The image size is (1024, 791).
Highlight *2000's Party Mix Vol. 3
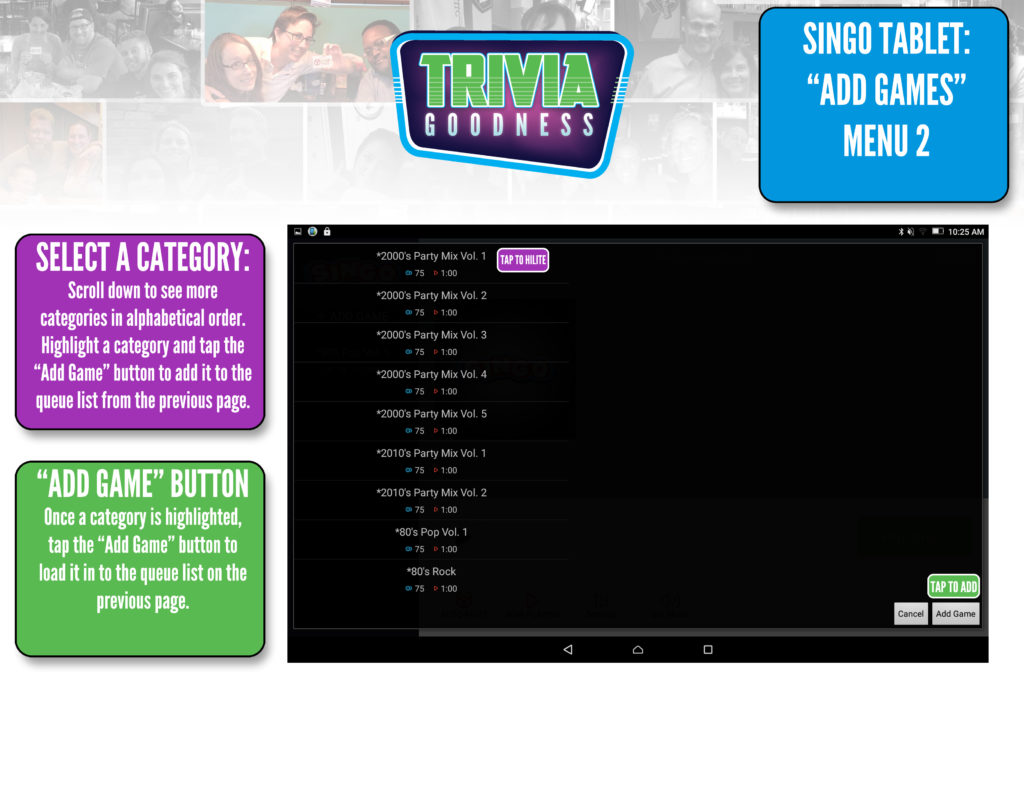point(431,342)
